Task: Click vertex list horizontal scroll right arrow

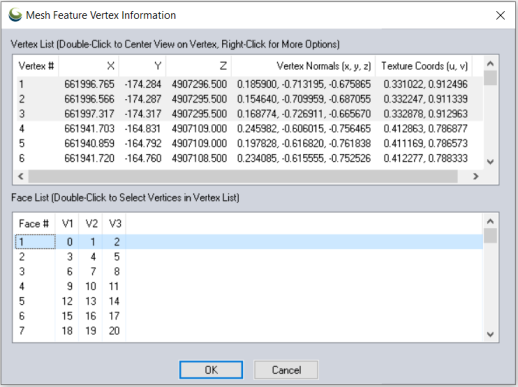Action: pos(476,176)
